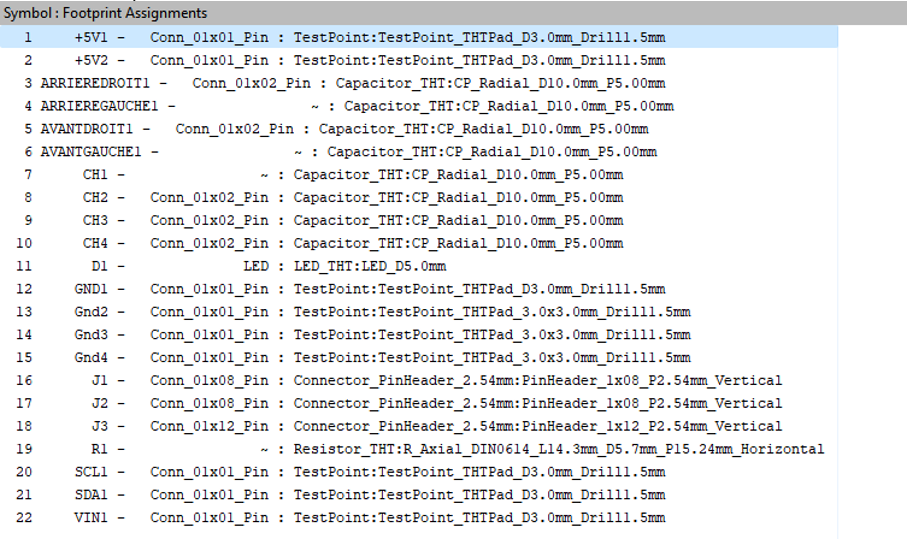
Task: Select the J1 pin header row
Action: click(x=400, y=380)
